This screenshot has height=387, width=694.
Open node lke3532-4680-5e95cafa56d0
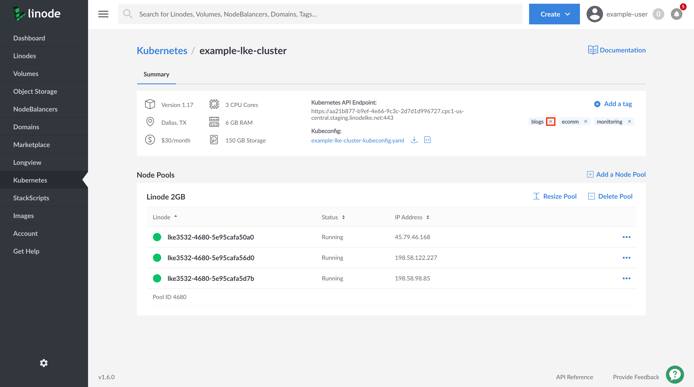pyautogui.click(x=211, y=258)
